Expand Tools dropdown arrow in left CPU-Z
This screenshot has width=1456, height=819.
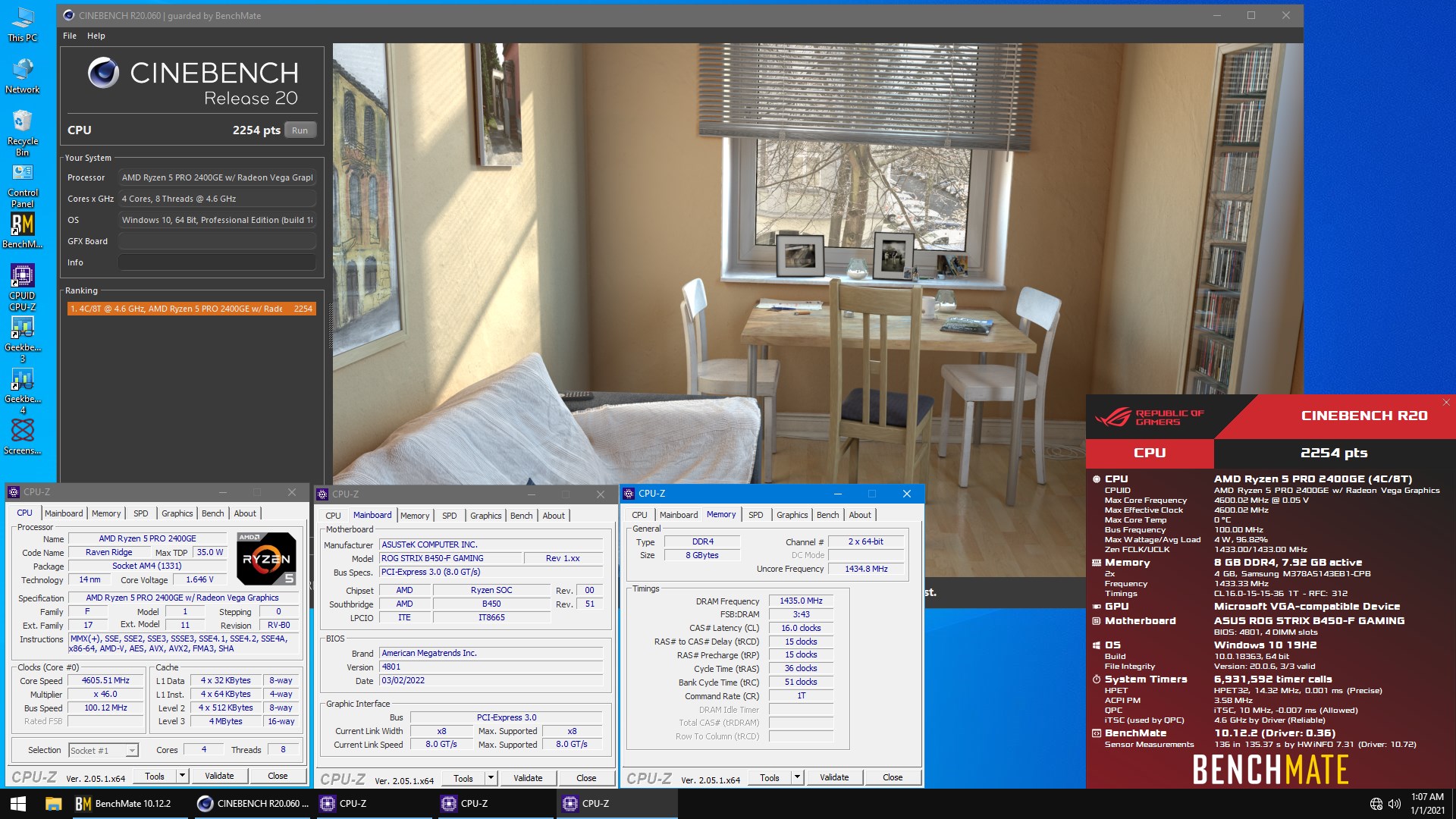click(x=182, y=776)
